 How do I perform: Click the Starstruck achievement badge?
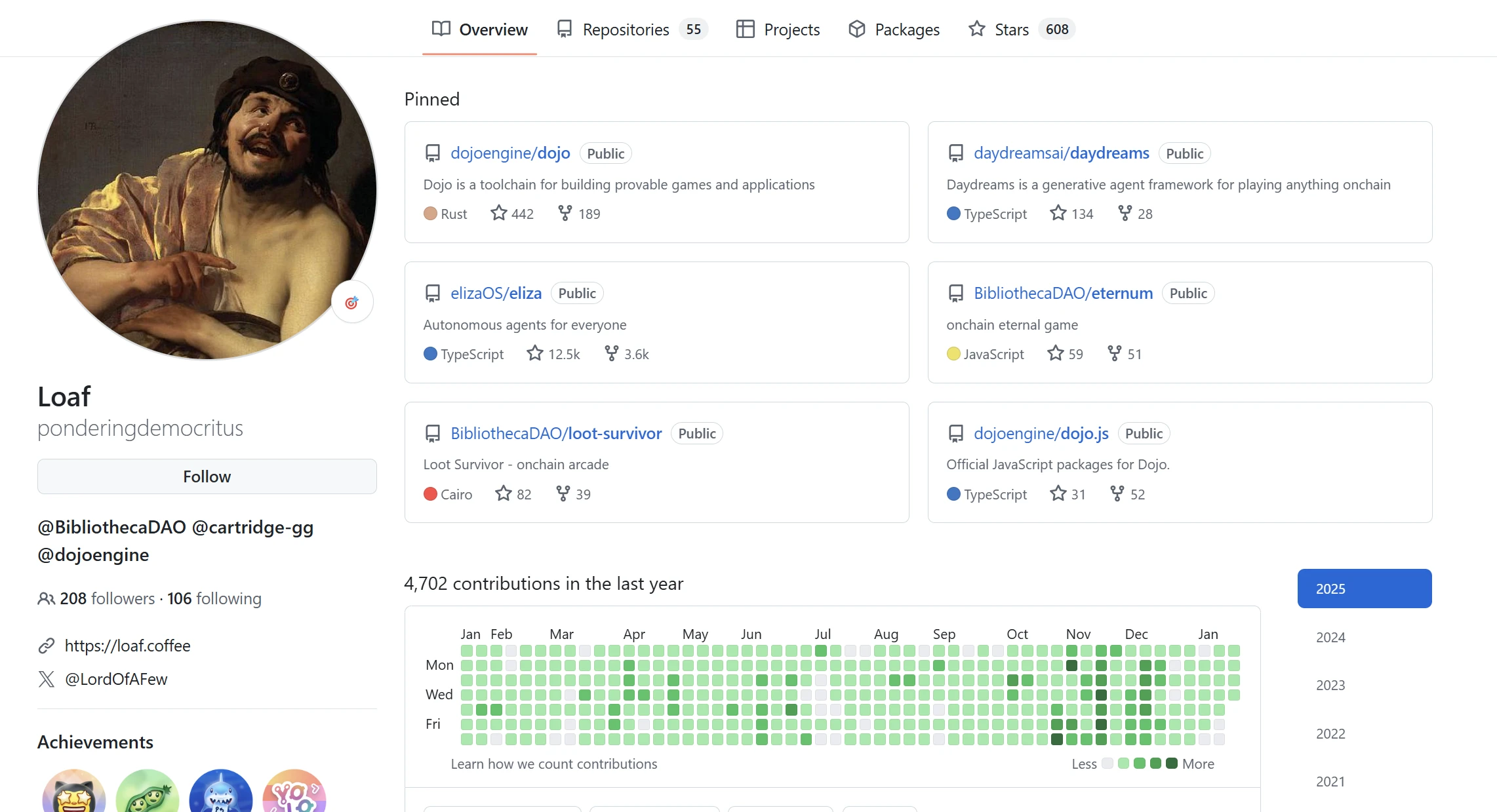(x=74, y=795)
